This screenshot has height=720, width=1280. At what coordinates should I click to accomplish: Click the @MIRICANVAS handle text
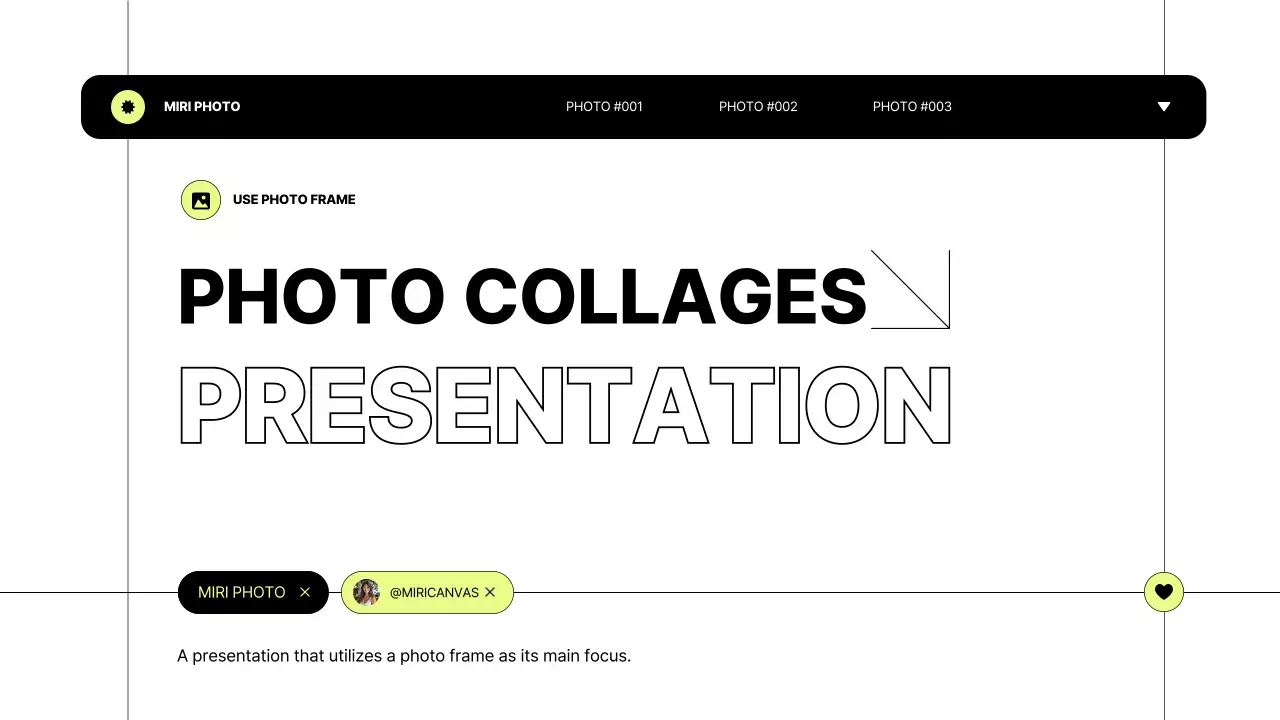pyautogui.click(x=434, y=593)
